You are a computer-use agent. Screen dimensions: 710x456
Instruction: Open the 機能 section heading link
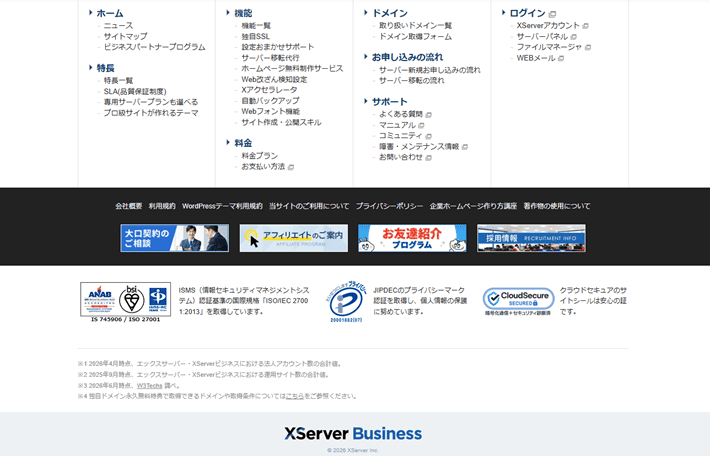(x=243, y=13)
